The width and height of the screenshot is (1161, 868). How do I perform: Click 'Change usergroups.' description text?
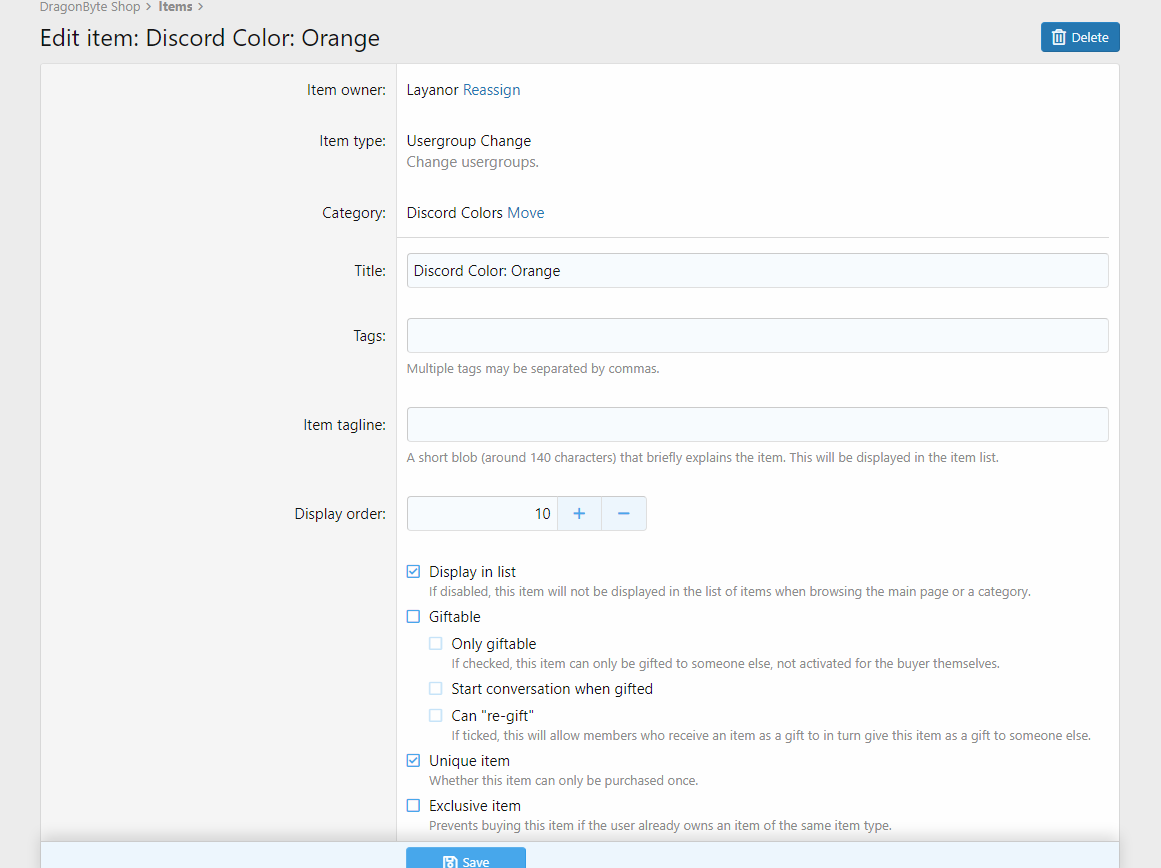coord(472,161)
